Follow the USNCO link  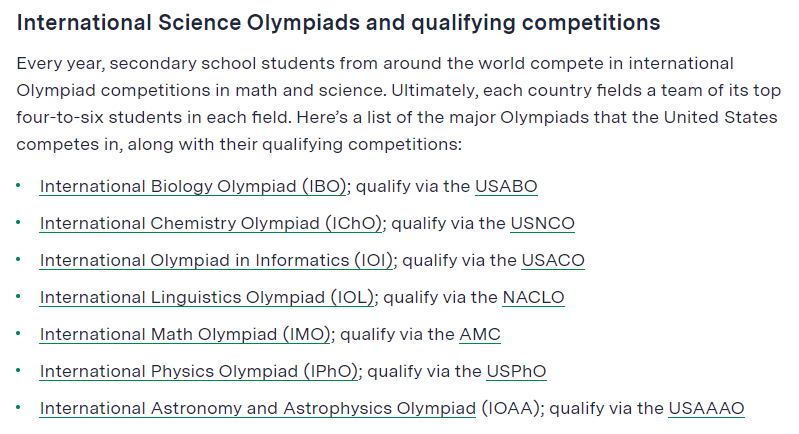542,223
